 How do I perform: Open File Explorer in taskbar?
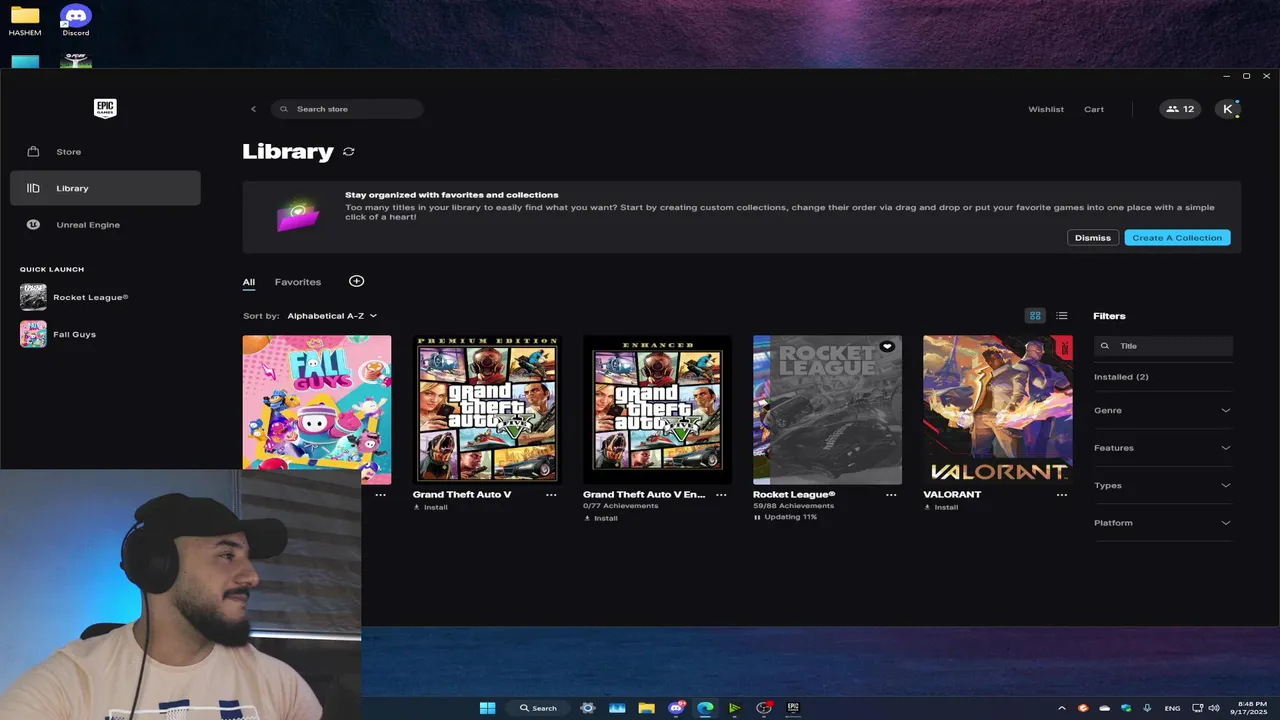coord(646,708)
